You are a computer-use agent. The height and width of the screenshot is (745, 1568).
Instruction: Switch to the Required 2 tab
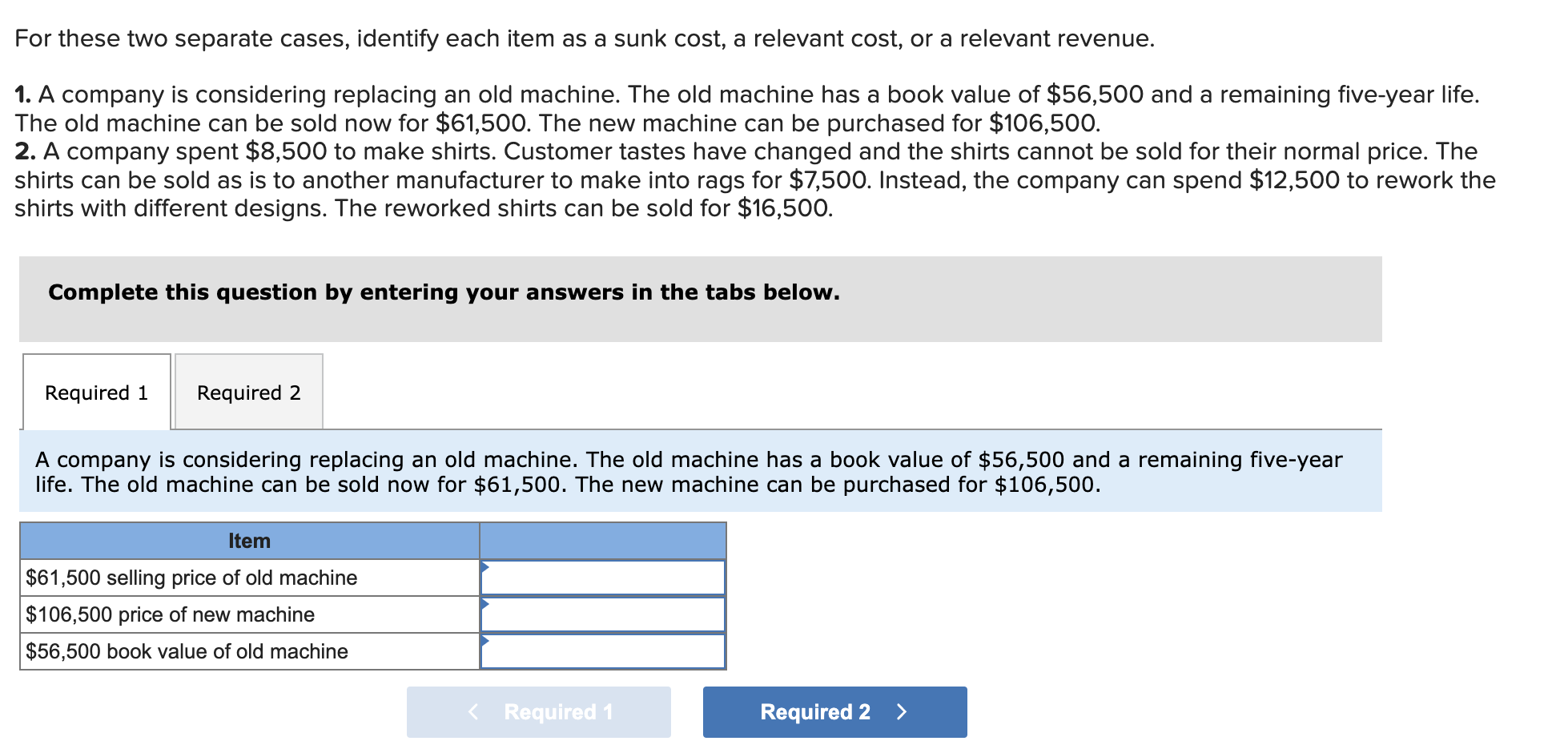pos(248,392)
